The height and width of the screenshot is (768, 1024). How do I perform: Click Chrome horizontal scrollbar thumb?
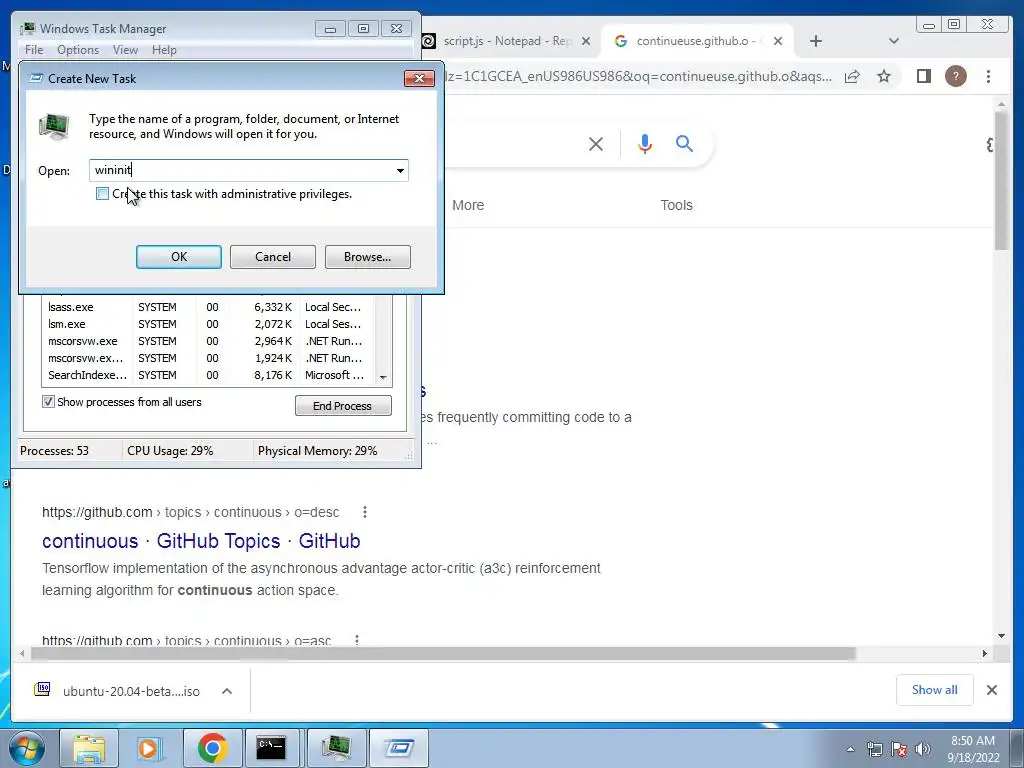click(x=443, y=653)
